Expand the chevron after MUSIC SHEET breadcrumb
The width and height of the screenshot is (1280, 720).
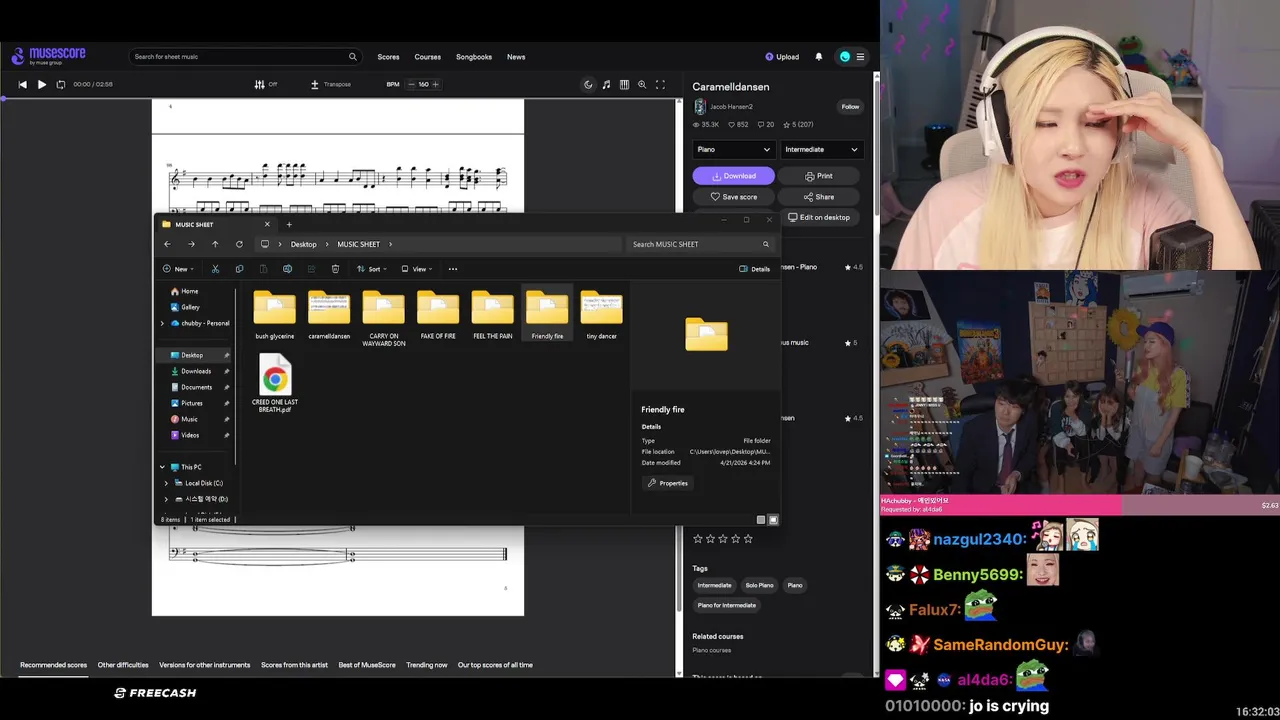[x=390, y=244]
